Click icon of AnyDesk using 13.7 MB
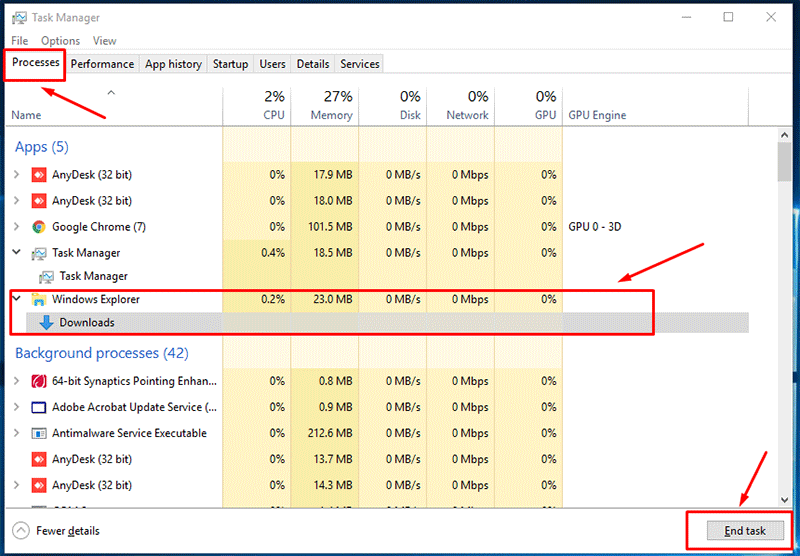The height and width of the screenshot is (556, 800). click(39, 459)
